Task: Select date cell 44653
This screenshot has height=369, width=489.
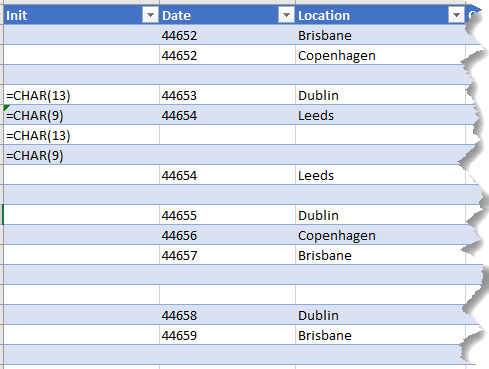Action: (227, 95)
